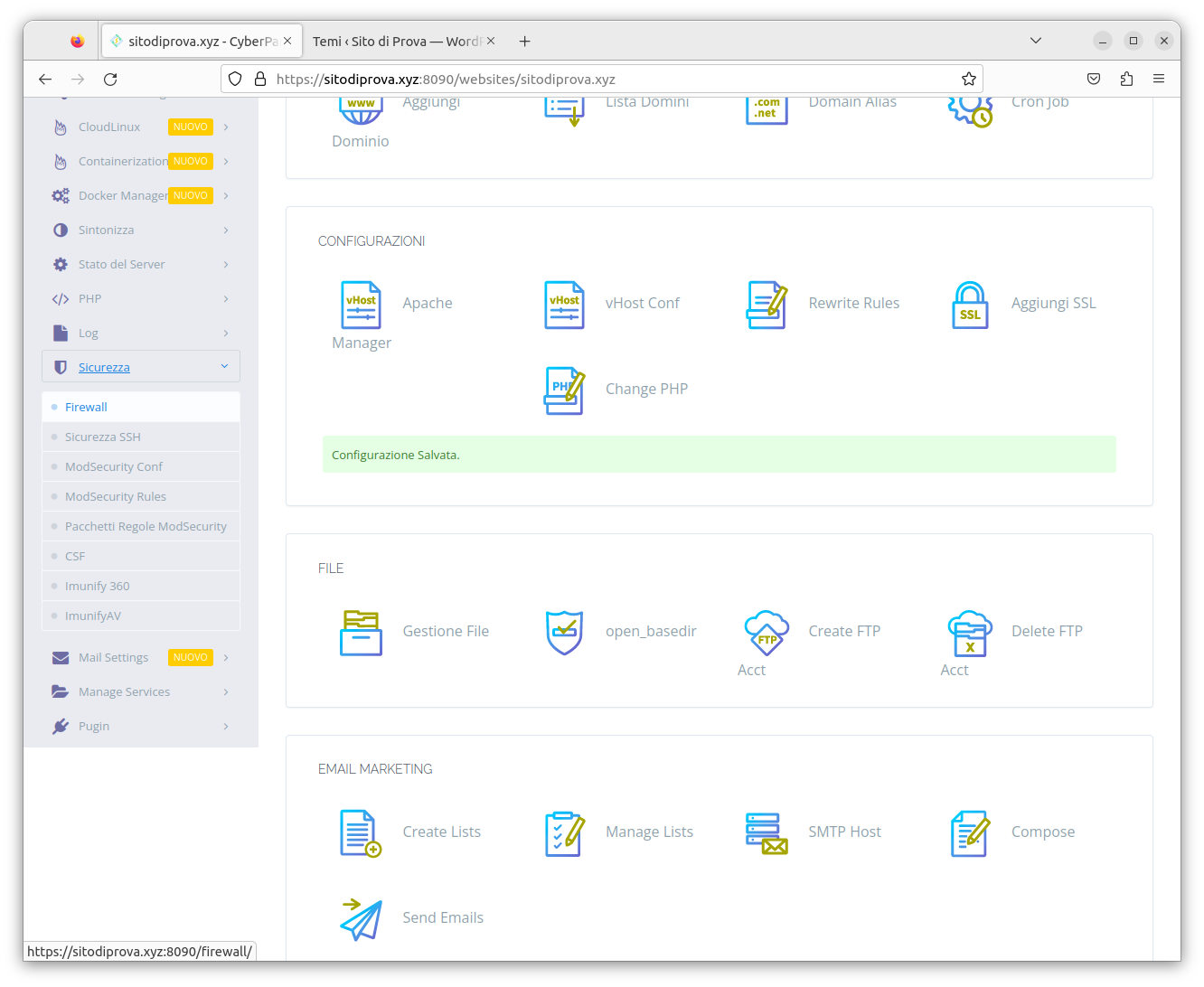Click the site padlock security icon
Image resolution: width=1204 pixels, height=987 pixels.
260,79
